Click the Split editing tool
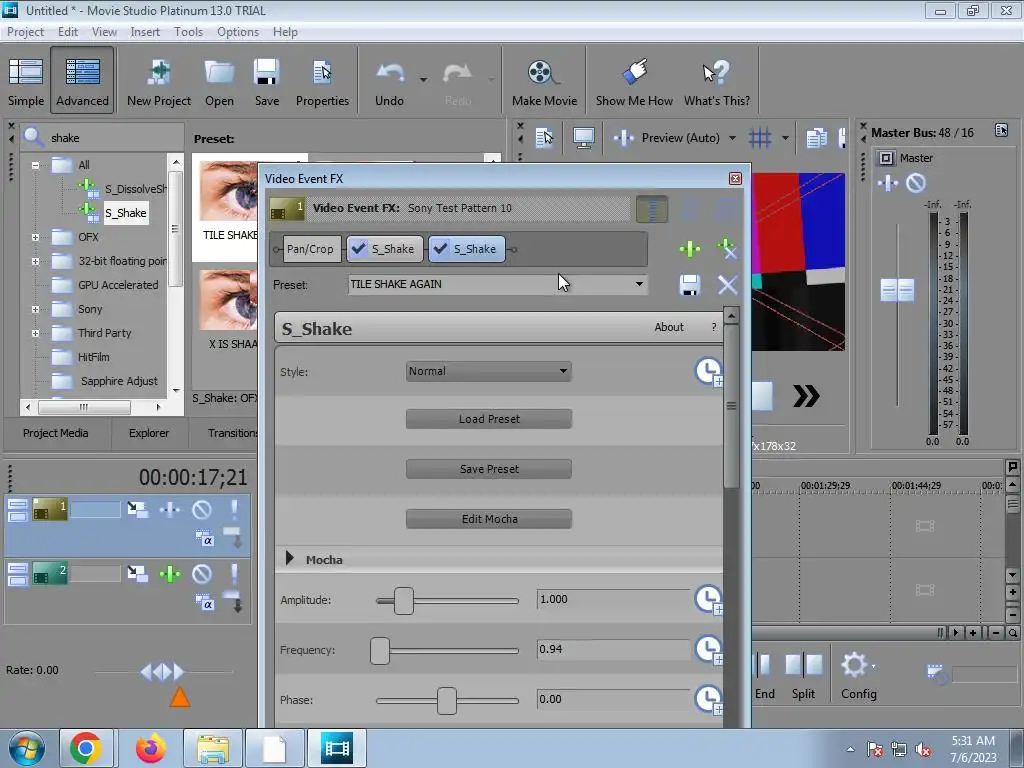 803,675
